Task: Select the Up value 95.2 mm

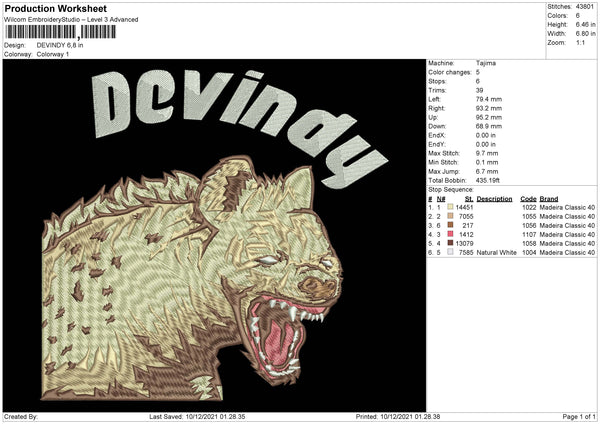Action: [x=489, y=117]
